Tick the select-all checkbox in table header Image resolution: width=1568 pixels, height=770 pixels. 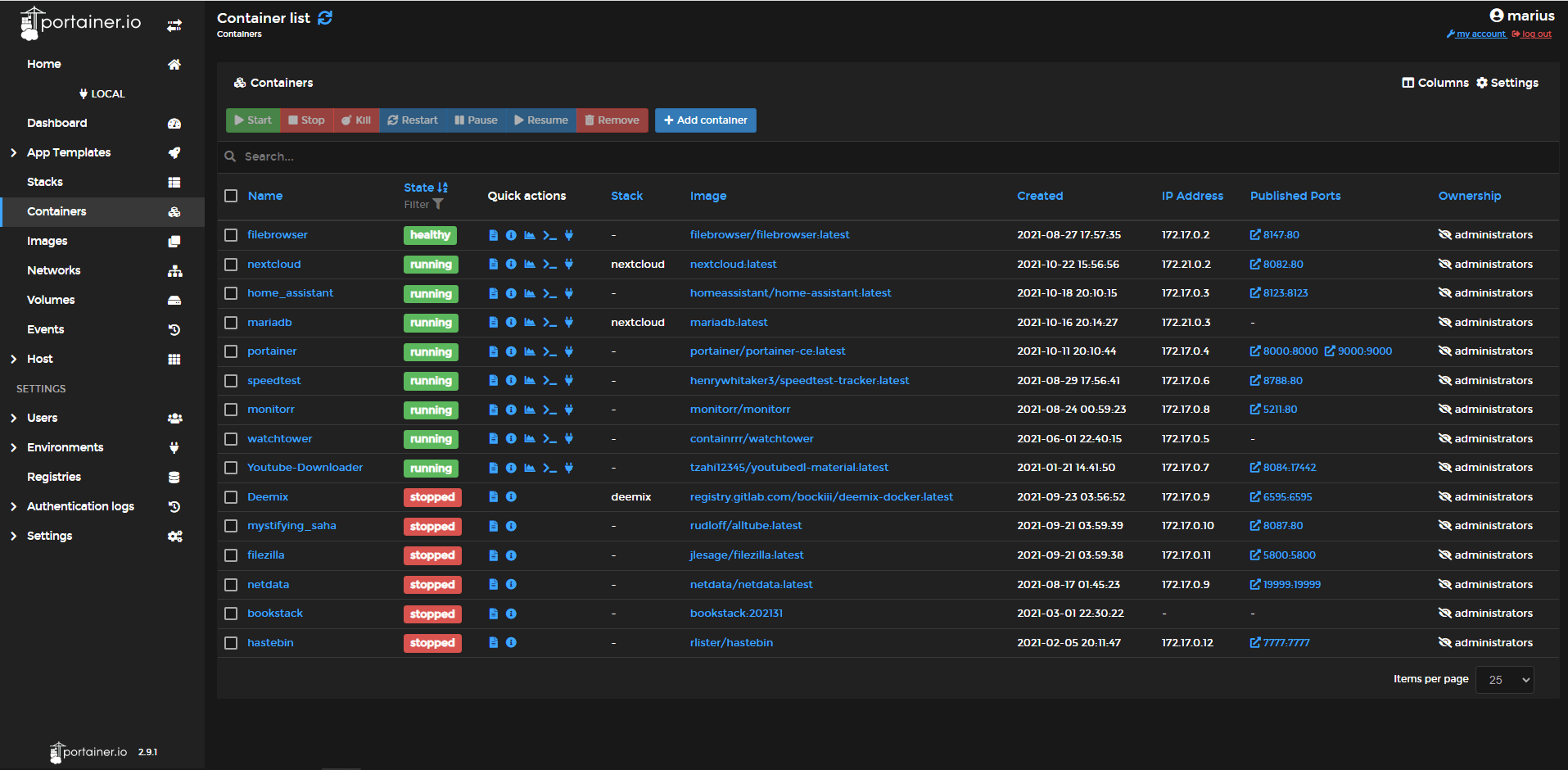231,196
